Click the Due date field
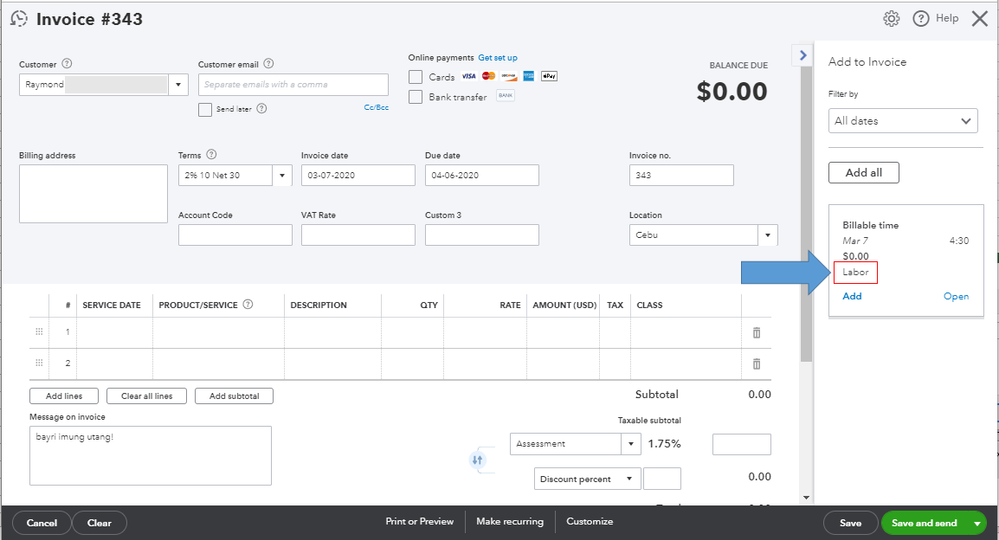The image size is (999, 540). (x=482, y=175)
